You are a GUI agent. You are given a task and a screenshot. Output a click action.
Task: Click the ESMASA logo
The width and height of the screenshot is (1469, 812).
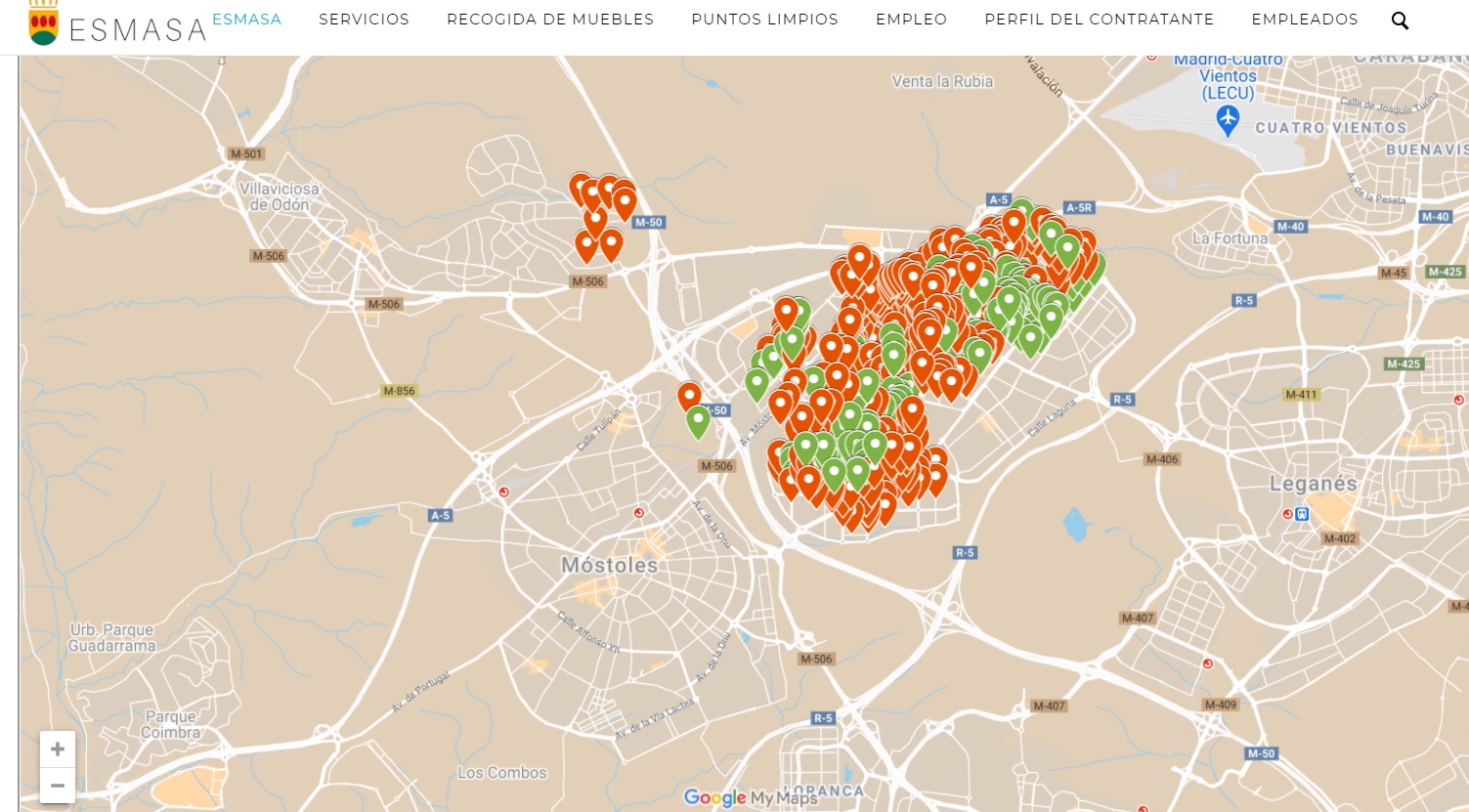pyautogui.click(x=117, y=25)
